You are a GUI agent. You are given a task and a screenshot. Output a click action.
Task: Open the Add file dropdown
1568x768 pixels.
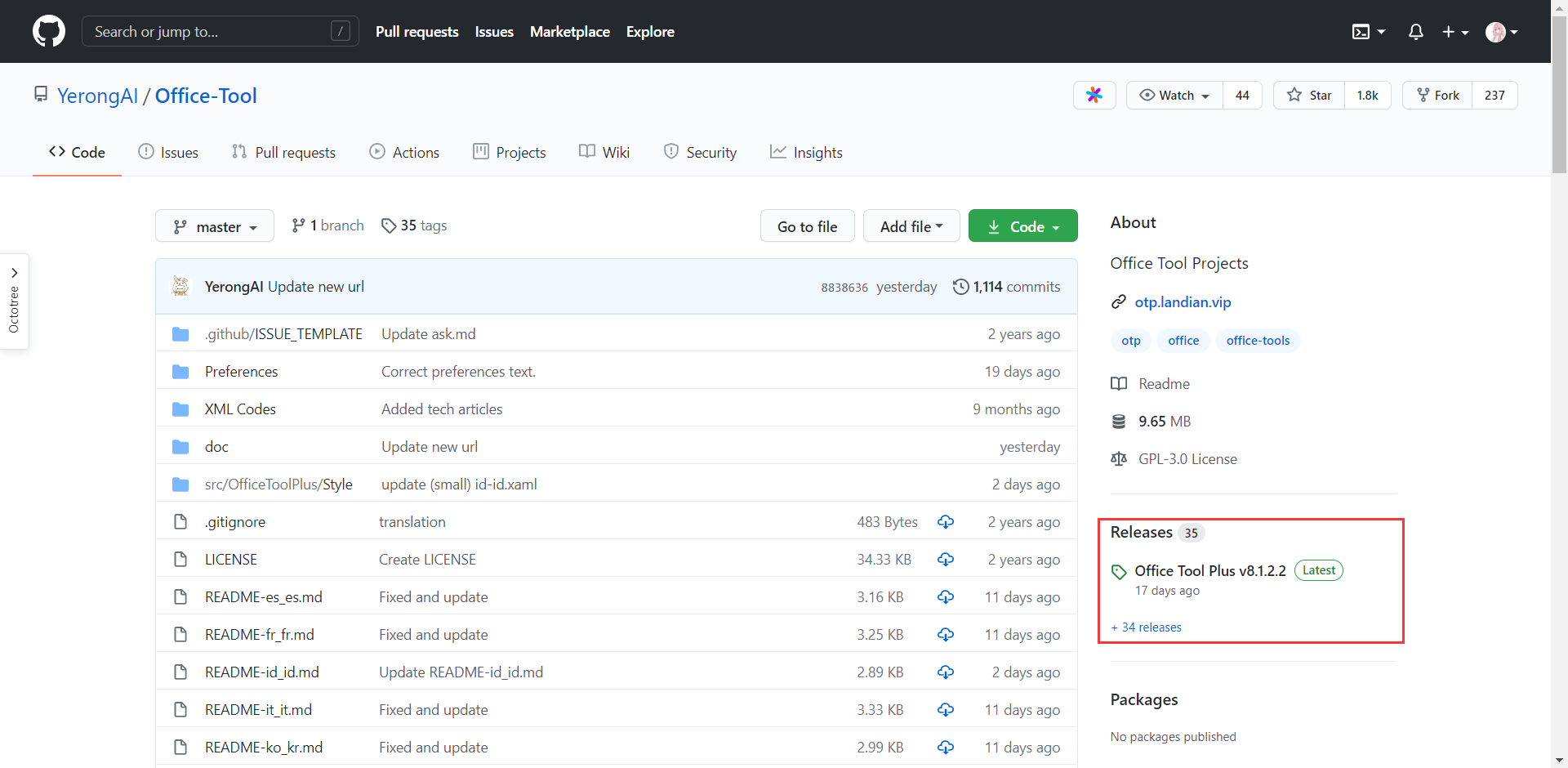pos(911,226)
